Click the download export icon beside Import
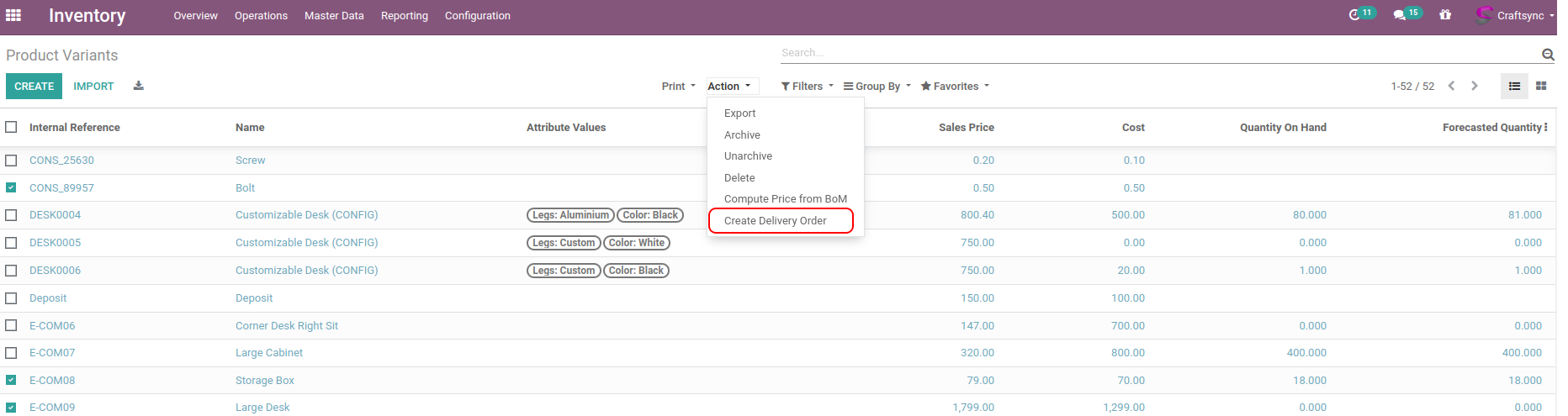Image resolution: width=1568 pixels, height=416 pixels. (139, 86)
